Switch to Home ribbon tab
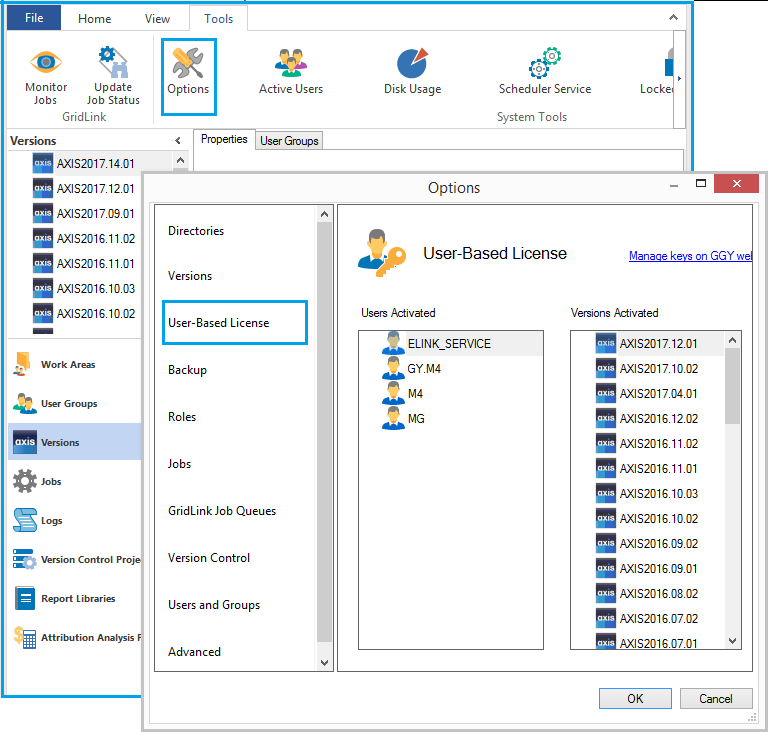This screenshot has width=768, height=732. [95, 19]
